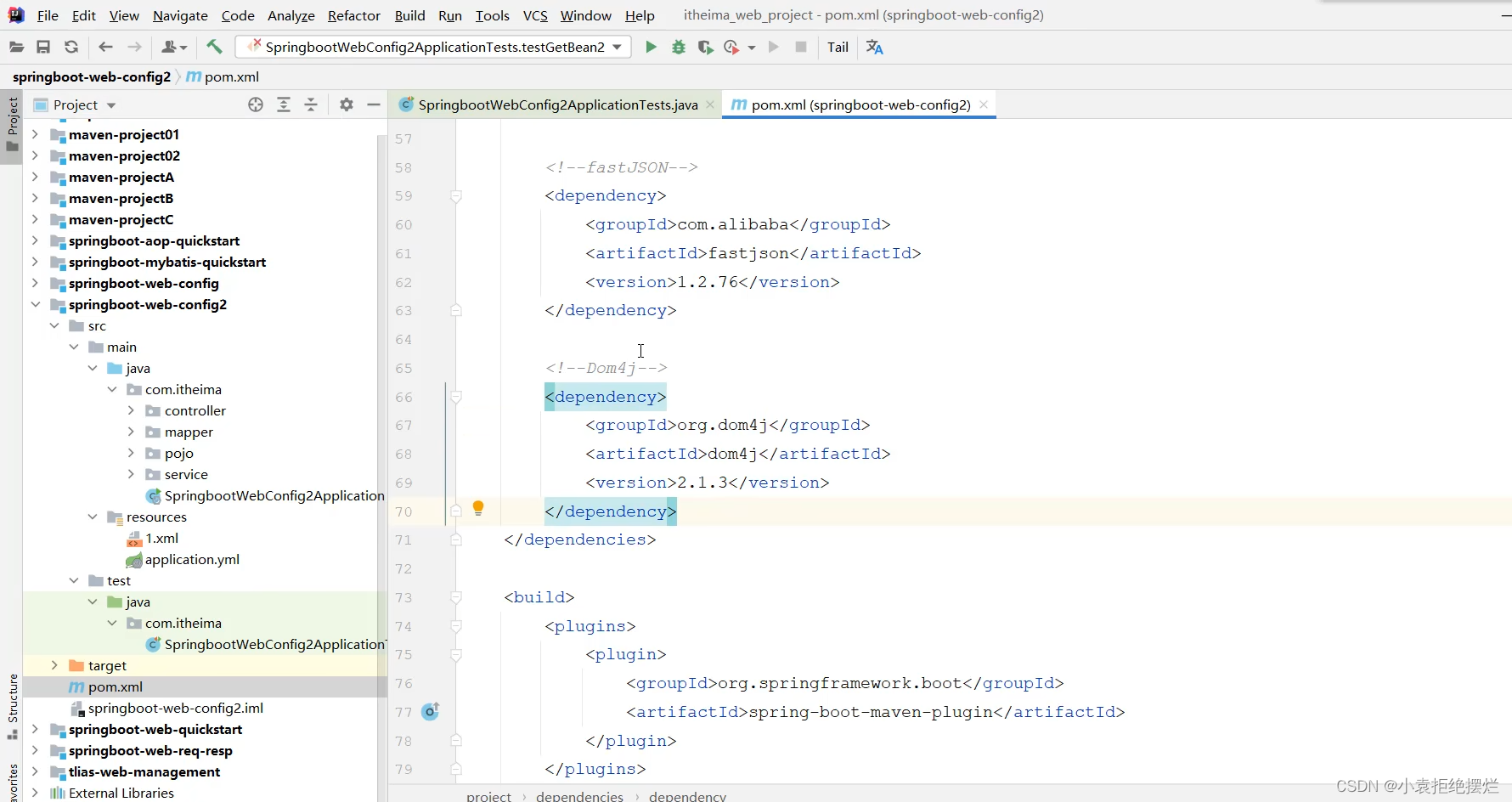Viewport: 1512px width, 802px height.
Task: Select pom.xml in the project tree
Action: (115, 686)
